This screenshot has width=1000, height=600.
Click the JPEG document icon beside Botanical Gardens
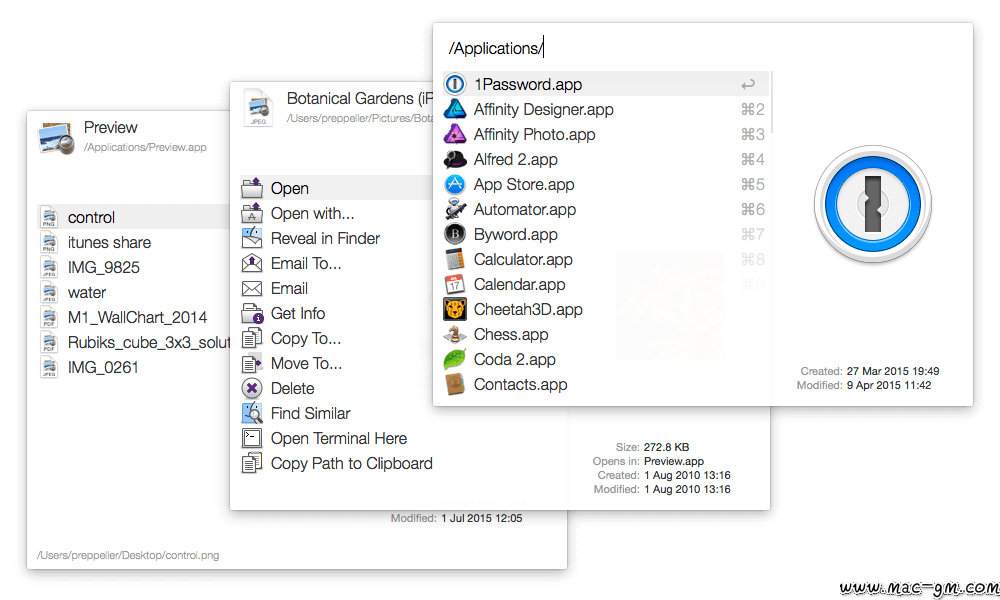coord(258,108)
